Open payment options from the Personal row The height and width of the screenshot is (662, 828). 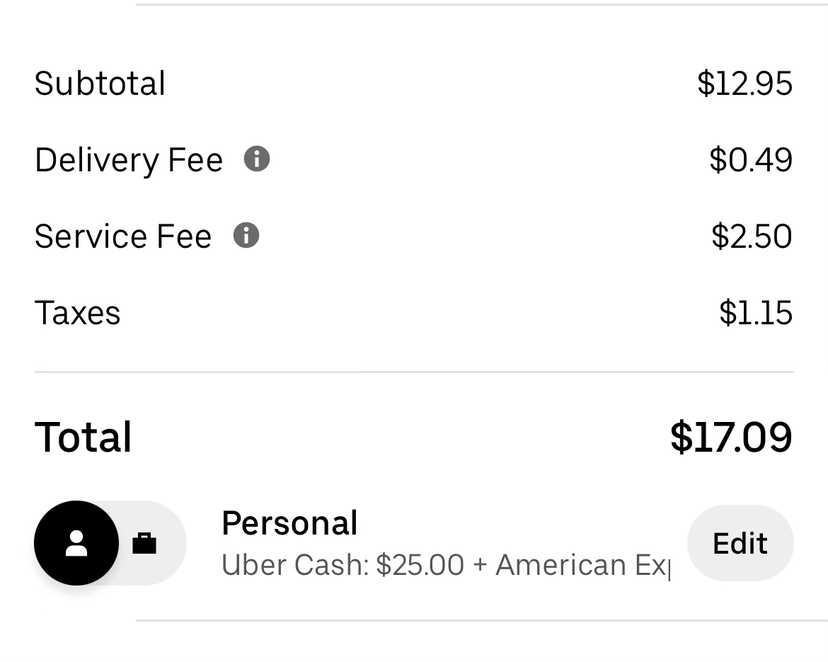tap(740, 542)
